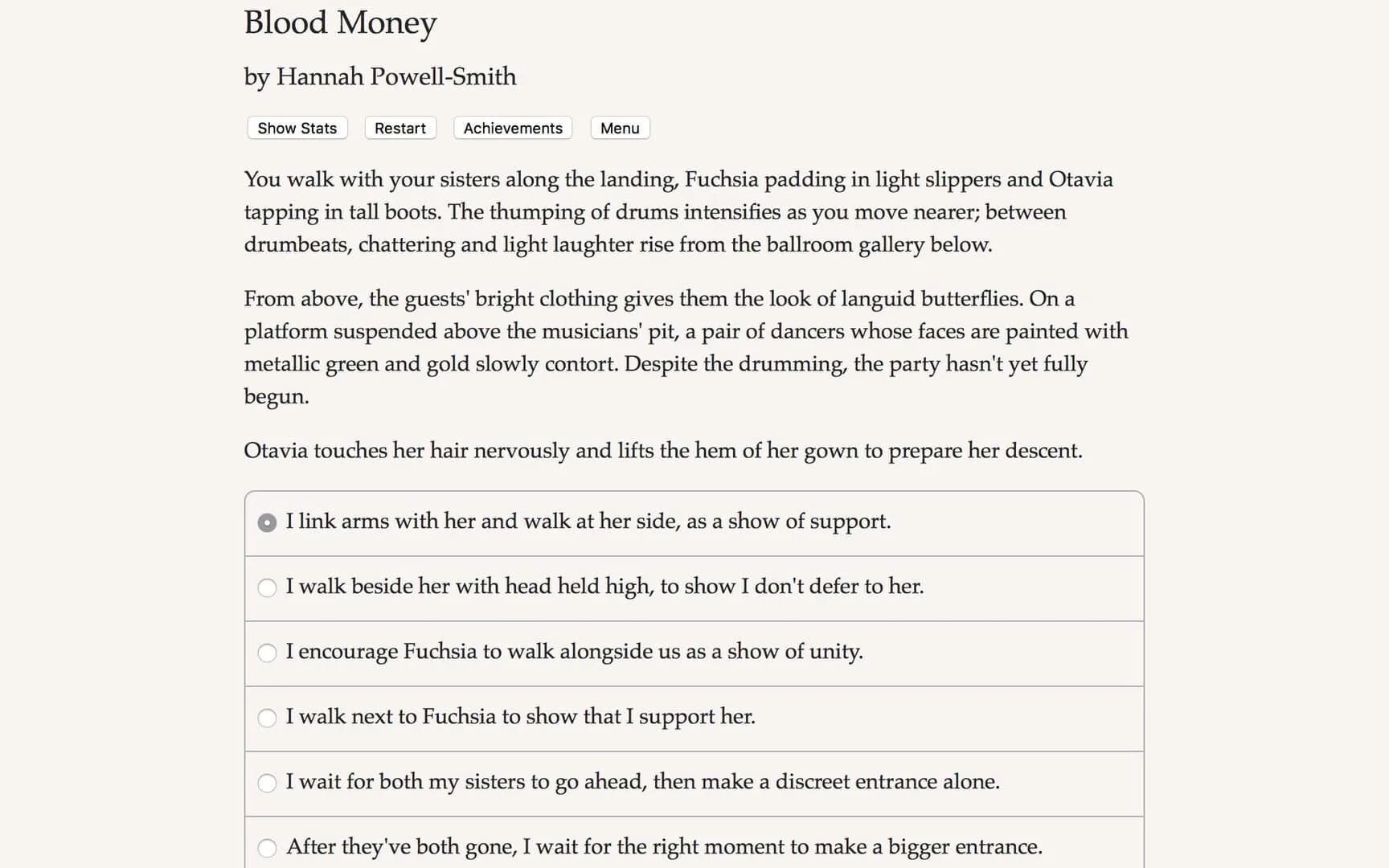
Task: Click the Restart button
Action: coord(399,128)
